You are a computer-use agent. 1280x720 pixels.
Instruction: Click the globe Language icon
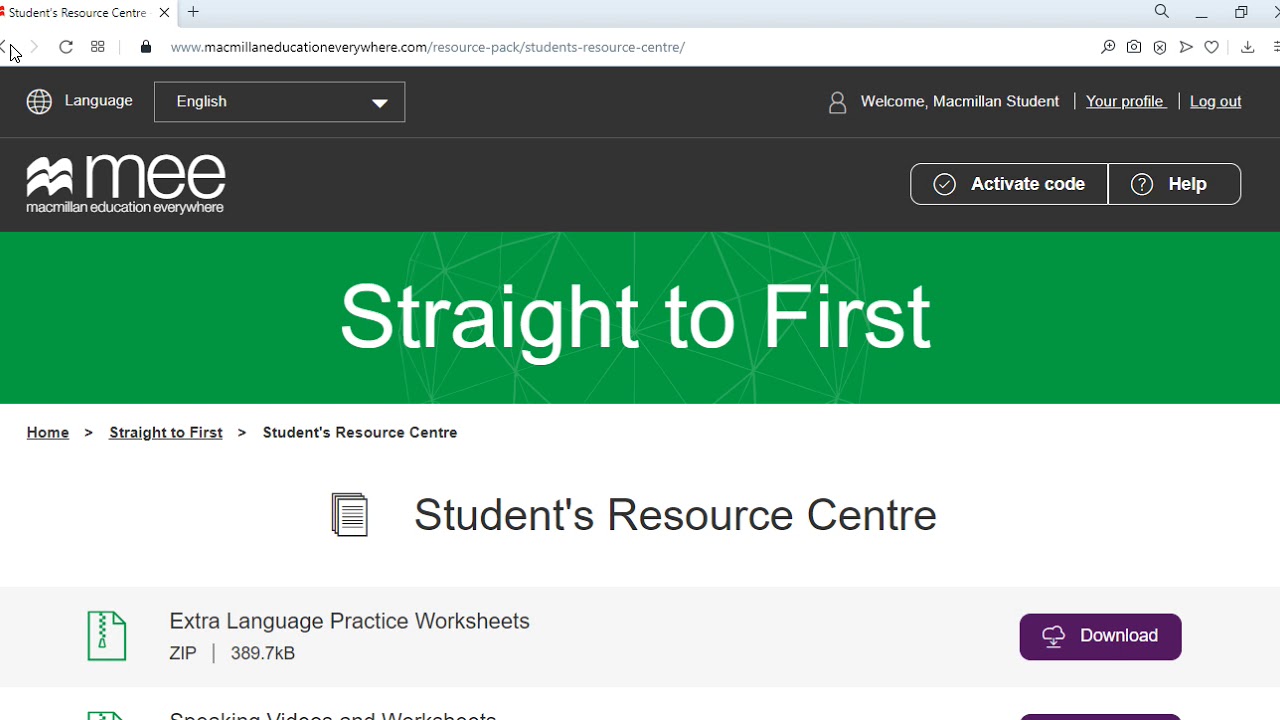[39, 102]
